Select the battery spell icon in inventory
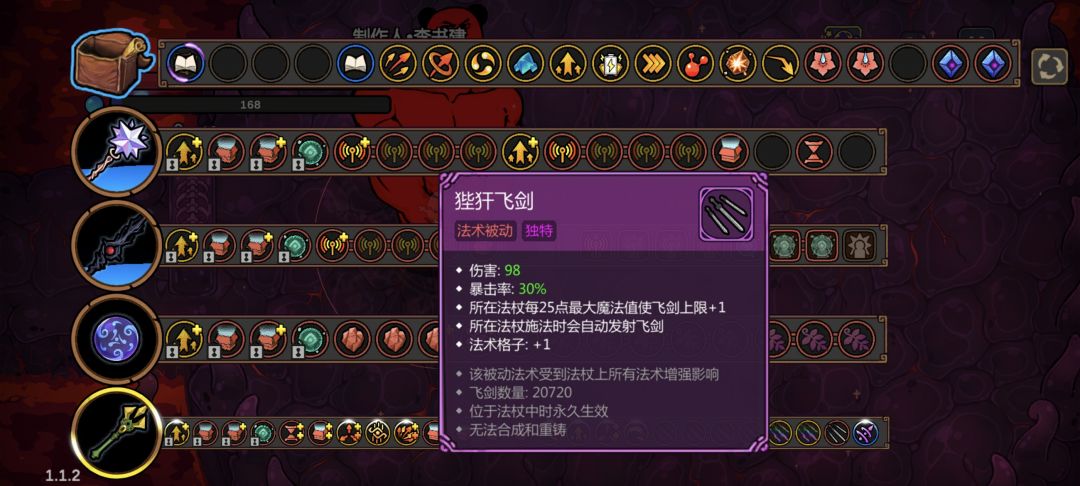Image resolution: width=1080 pixels, height=486 pixels. point(610,64)
